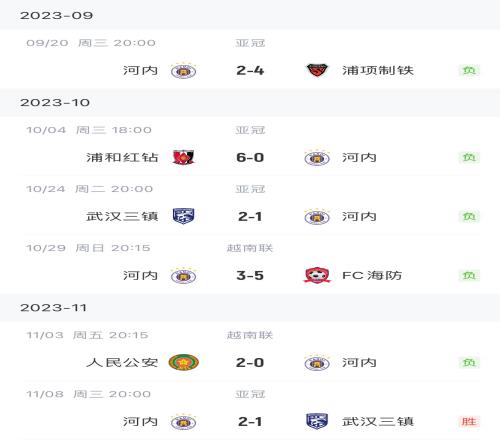Click the 河内 logo in the 10/04 match

click(317, 158)
